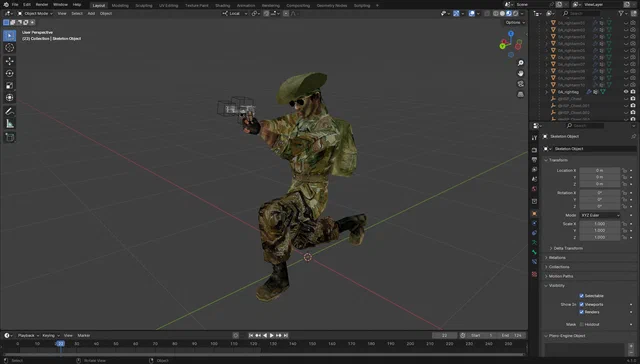Open the timeline Keying popover
This screenshot has width=640, height=364.
click(x=51, y=335)
